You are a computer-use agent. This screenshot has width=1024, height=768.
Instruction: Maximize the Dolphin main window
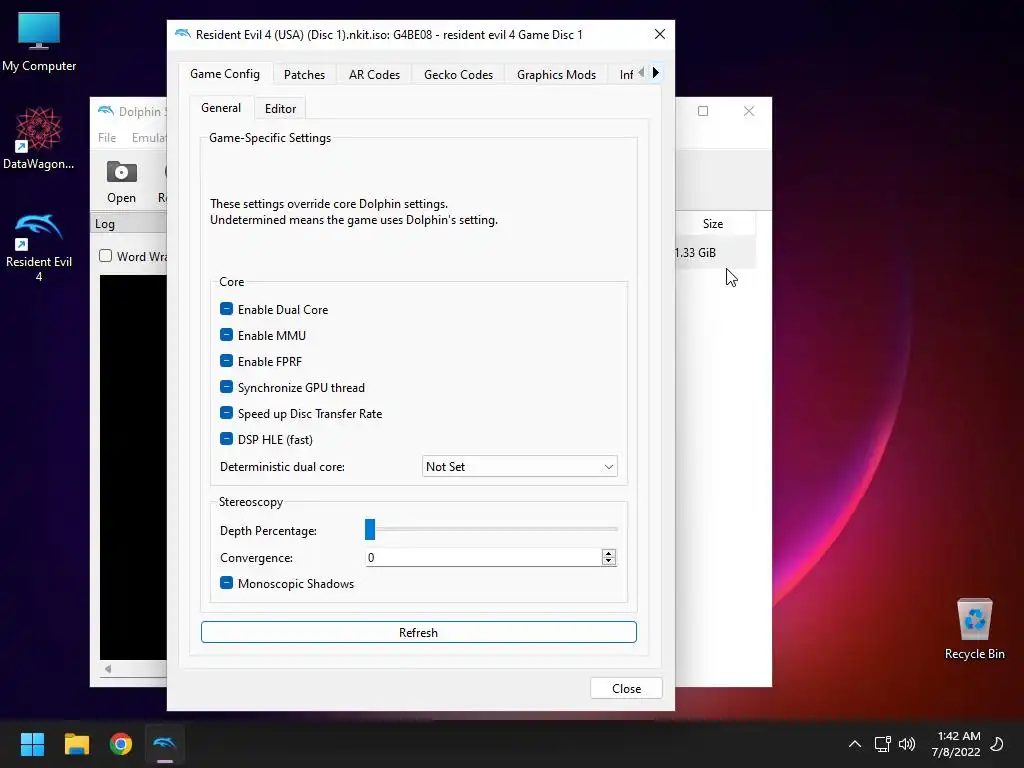(703, 111)
